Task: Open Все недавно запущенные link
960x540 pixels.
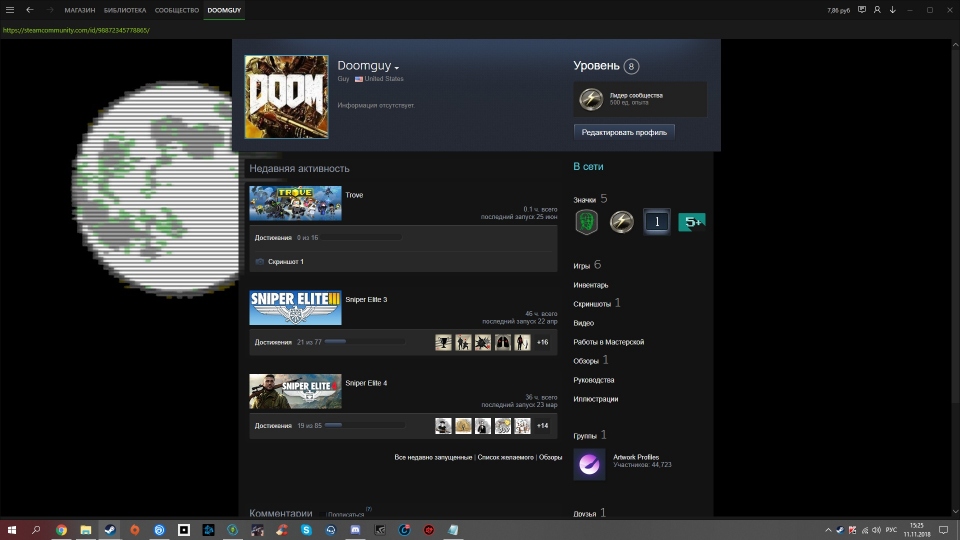Action: pyautogui.click(x=433, y=457)
